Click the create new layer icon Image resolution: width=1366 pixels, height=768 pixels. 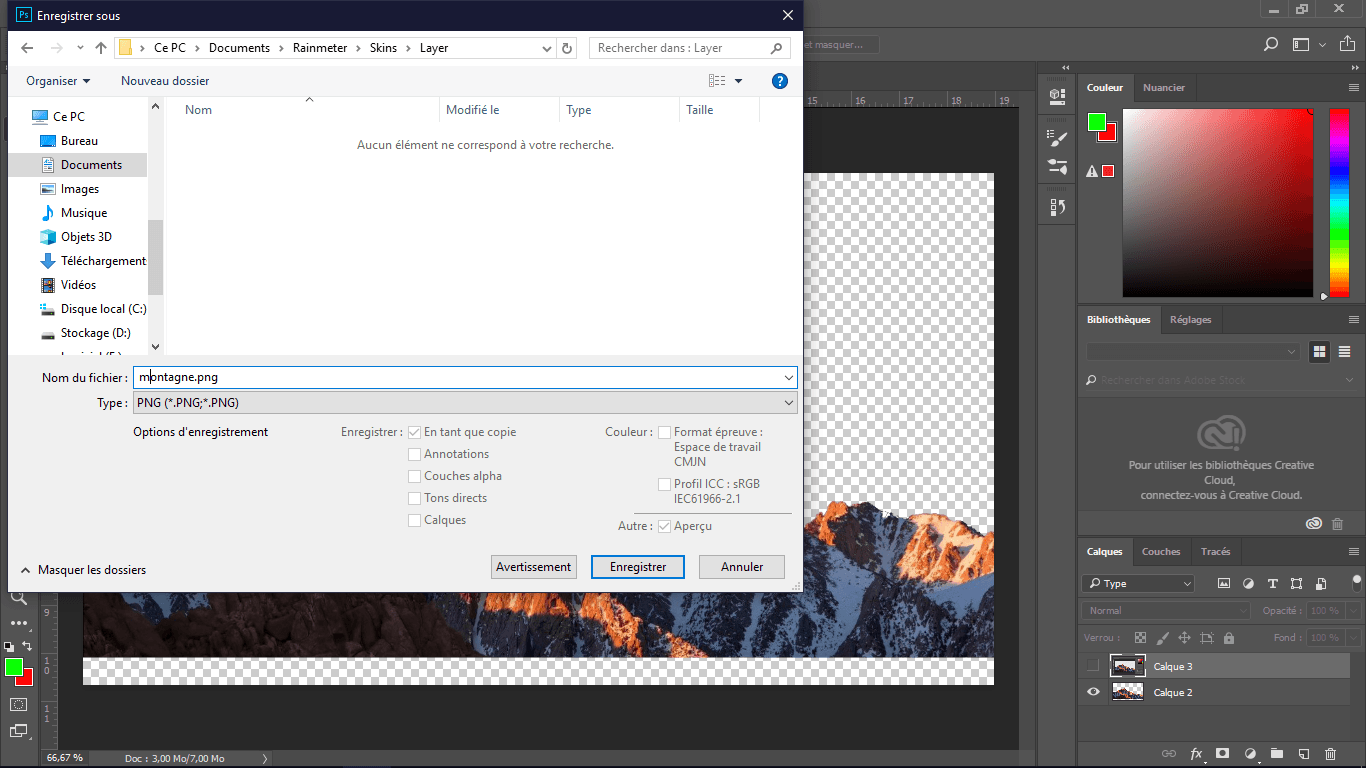(1303, 753)
